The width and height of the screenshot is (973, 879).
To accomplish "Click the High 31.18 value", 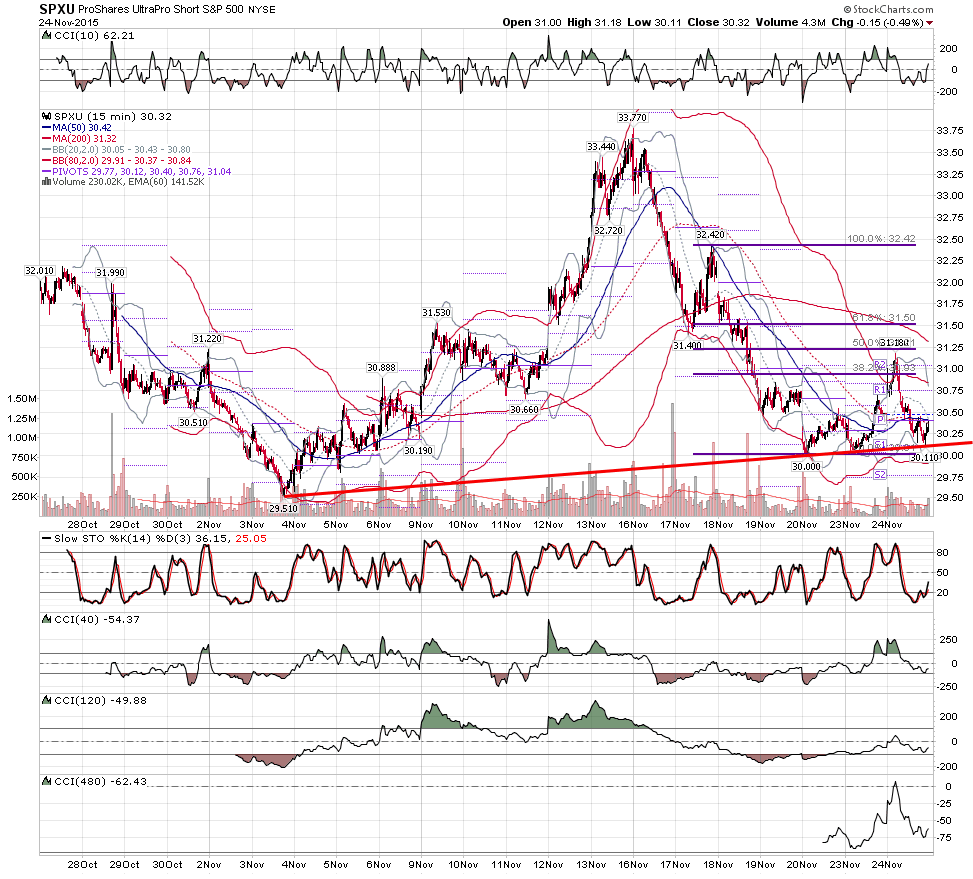I will click(594, 22).
